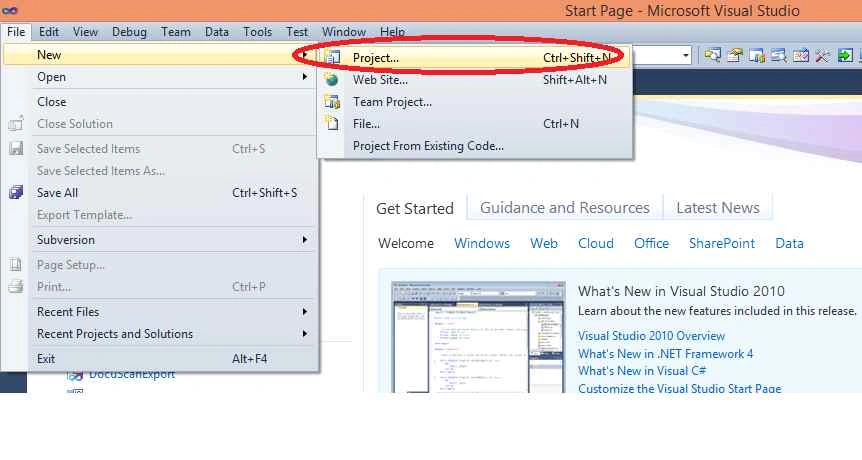Open the Edit menu
The height and width of the screenshot is (460, 862).
pos(48,32)
